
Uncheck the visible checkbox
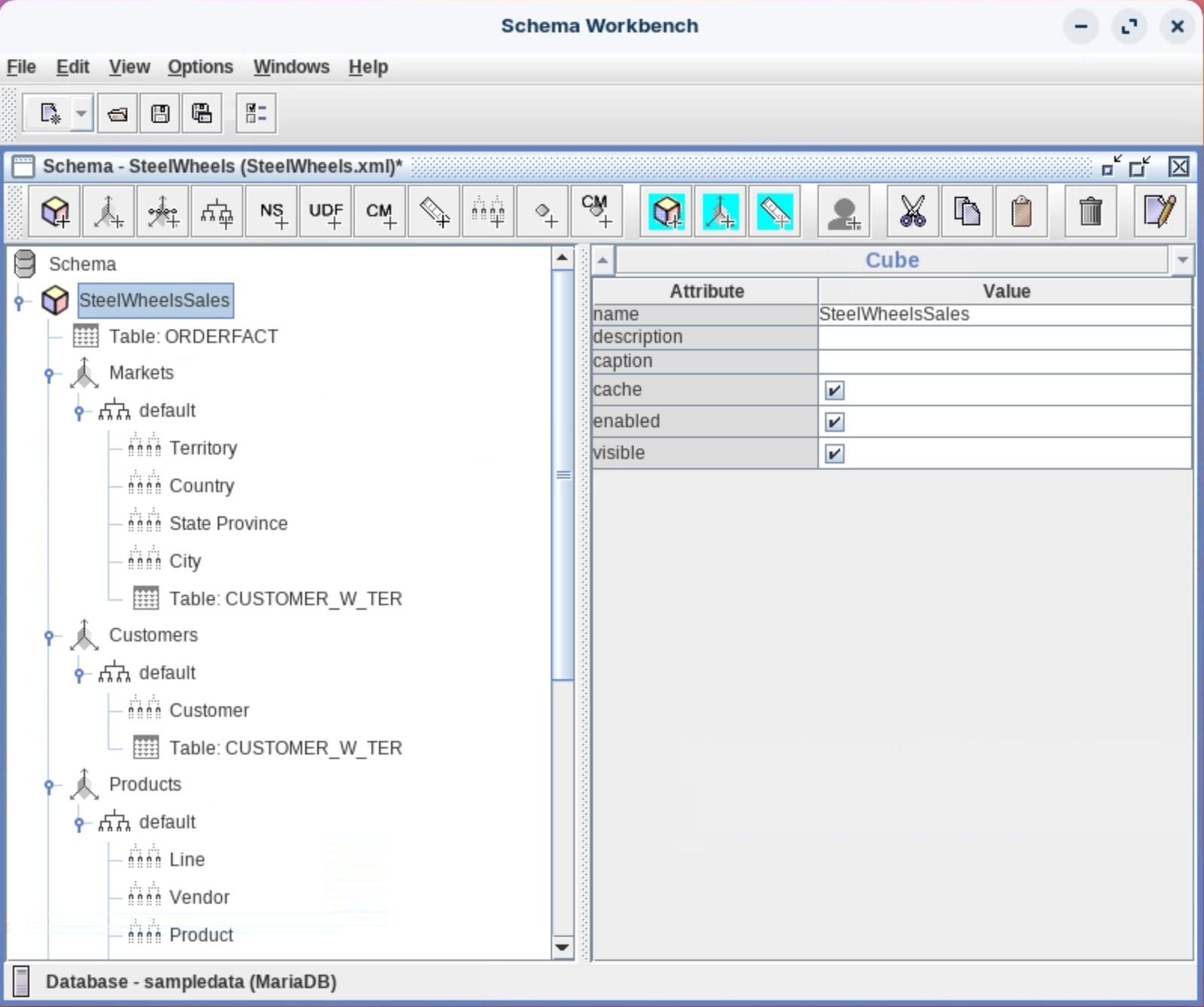[x=834, y=454]
